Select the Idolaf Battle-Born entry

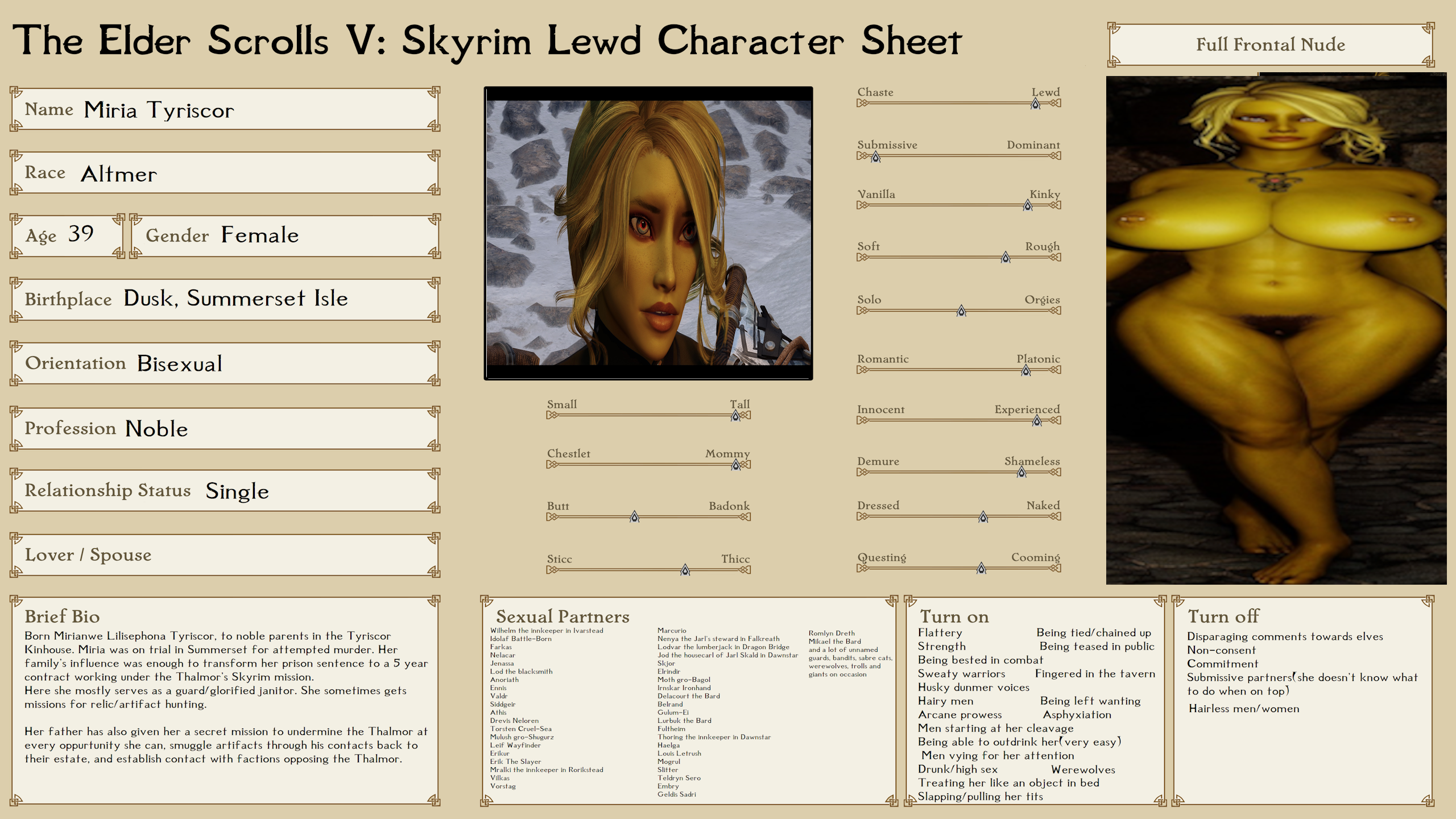pyautogui.click(x=521, y=639)
